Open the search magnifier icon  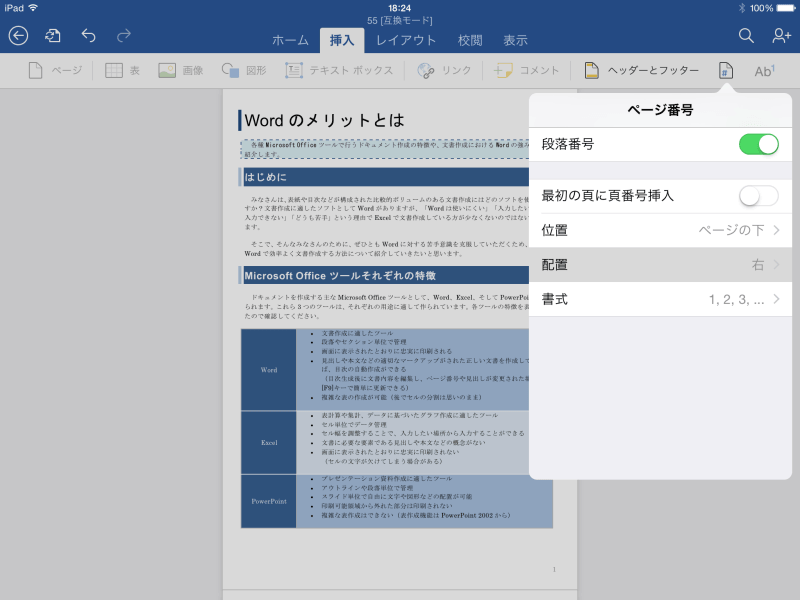coord(746,36)
